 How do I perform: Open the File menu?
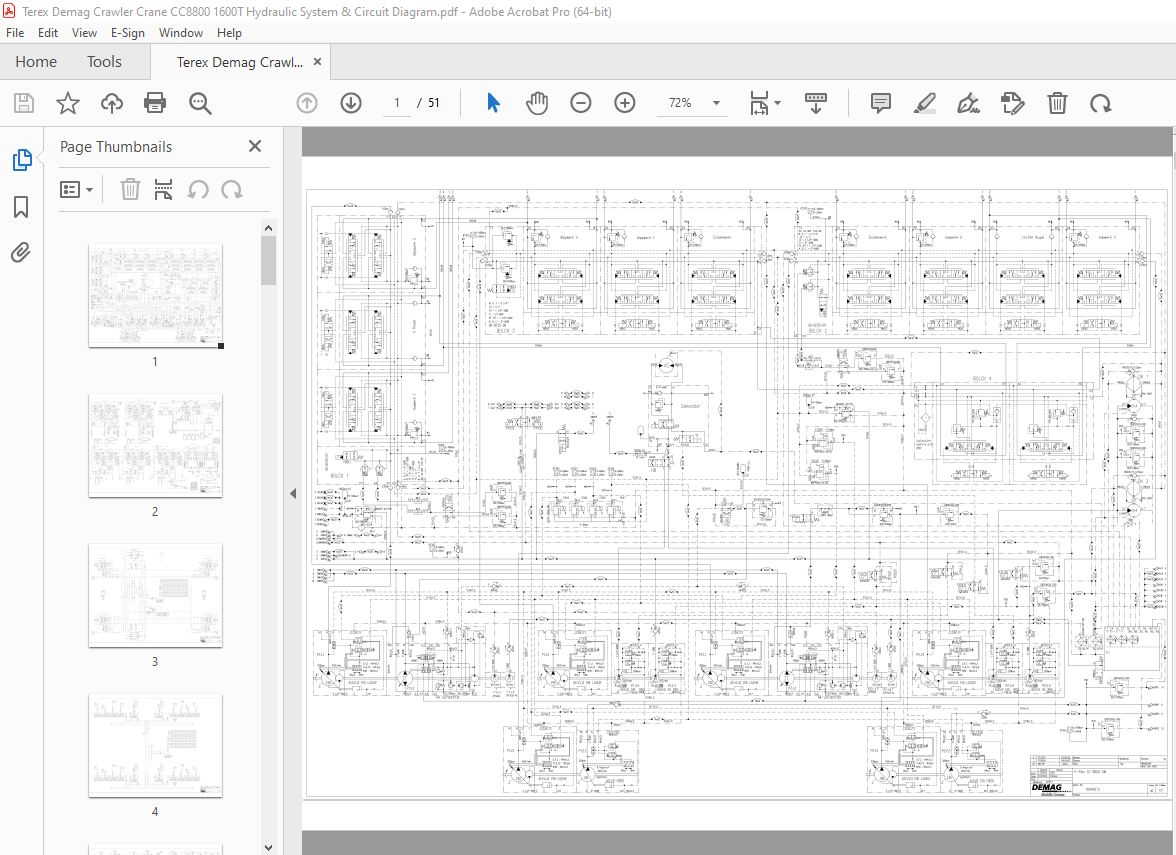15,33
